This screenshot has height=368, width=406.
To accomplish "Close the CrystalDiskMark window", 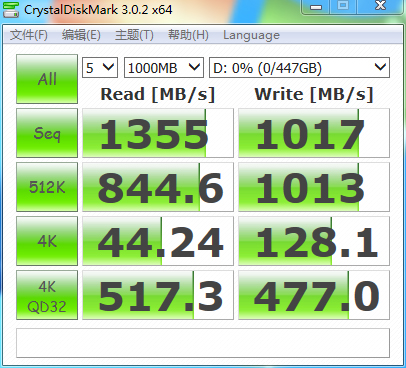I will (380, 7).
